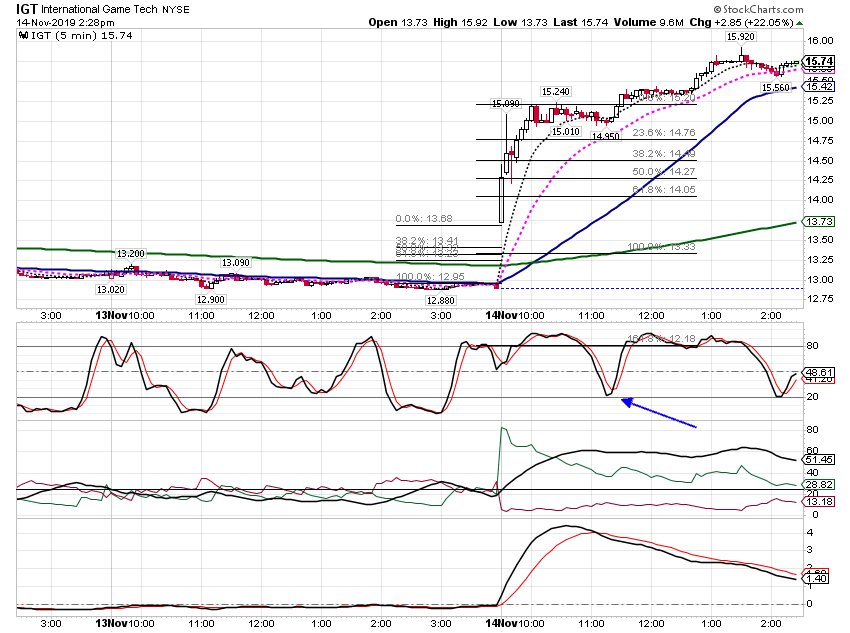Screen dimensions: 850x633
Task: Click the 51.45 ADX value flag
Action: coord(819,460)
